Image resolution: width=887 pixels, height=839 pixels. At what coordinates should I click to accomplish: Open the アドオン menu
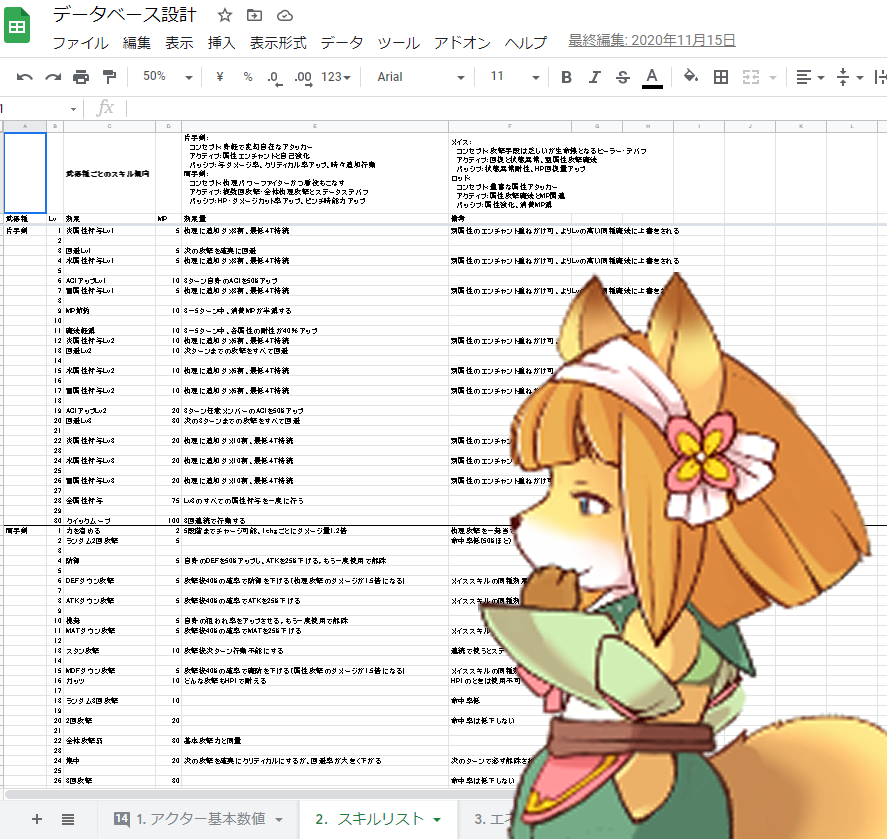(x=462, y=43)
